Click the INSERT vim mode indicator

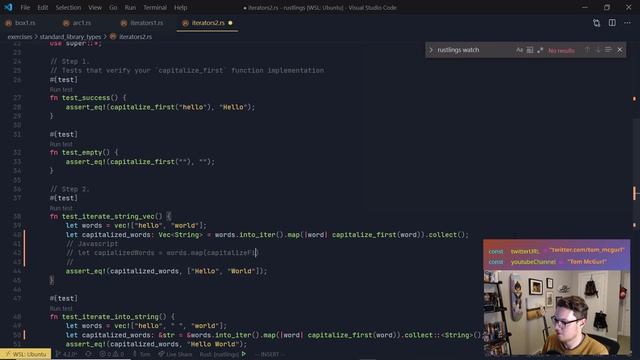[x=269, y=354]
